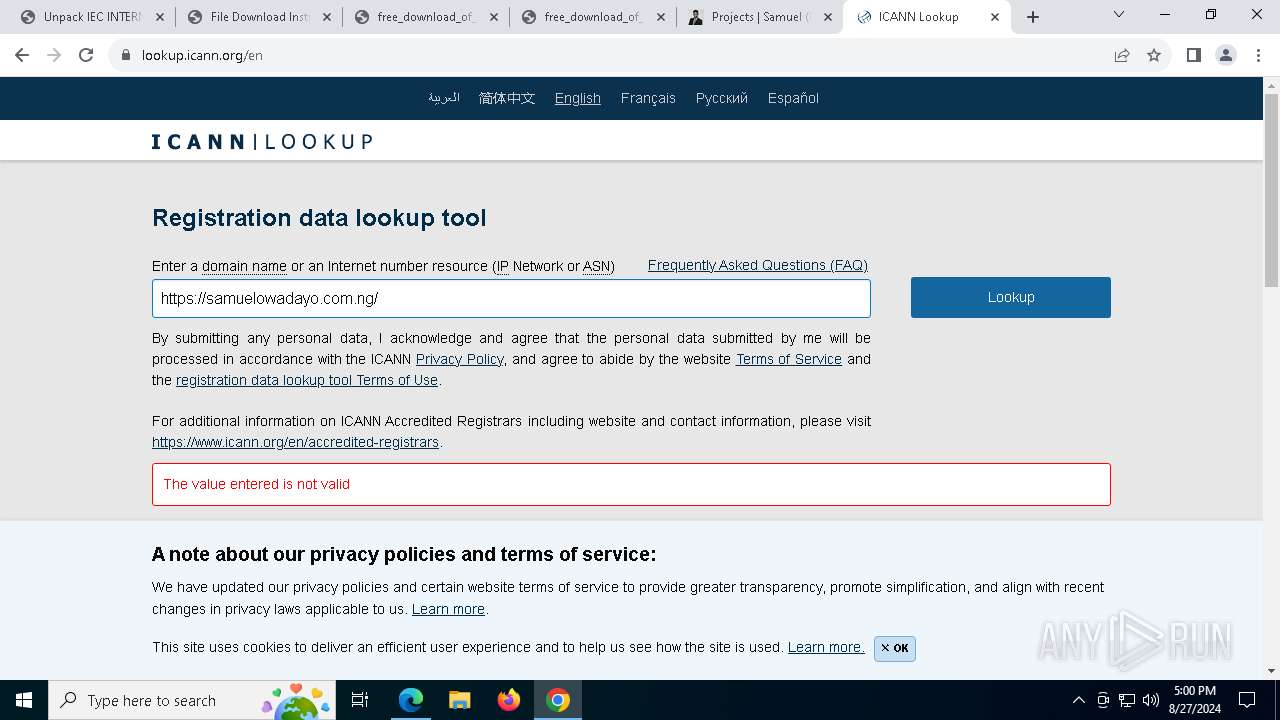The image size is (1280, 720).
Task: Open registration data lookup tool Terms of Use
Action: point(307,380)
